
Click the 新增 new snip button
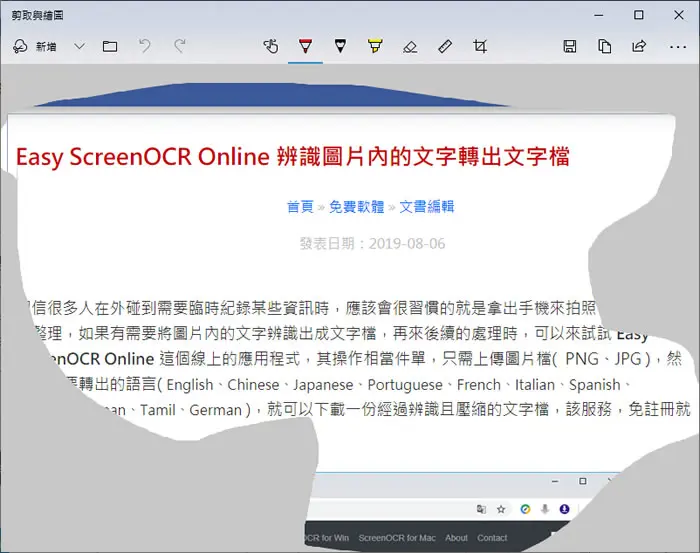pos(35,46)
